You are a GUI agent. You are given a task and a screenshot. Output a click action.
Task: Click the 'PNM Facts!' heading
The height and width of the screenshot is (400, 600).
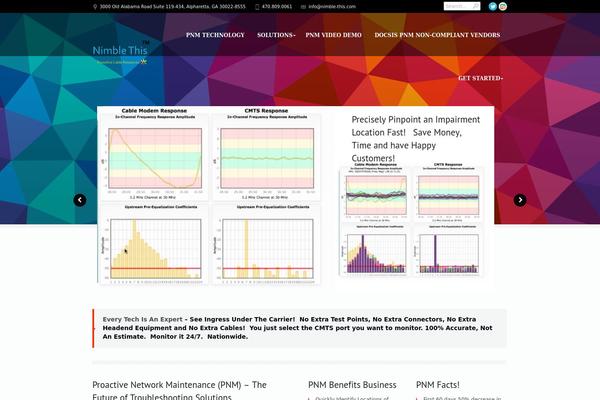[x=438, y=385]
